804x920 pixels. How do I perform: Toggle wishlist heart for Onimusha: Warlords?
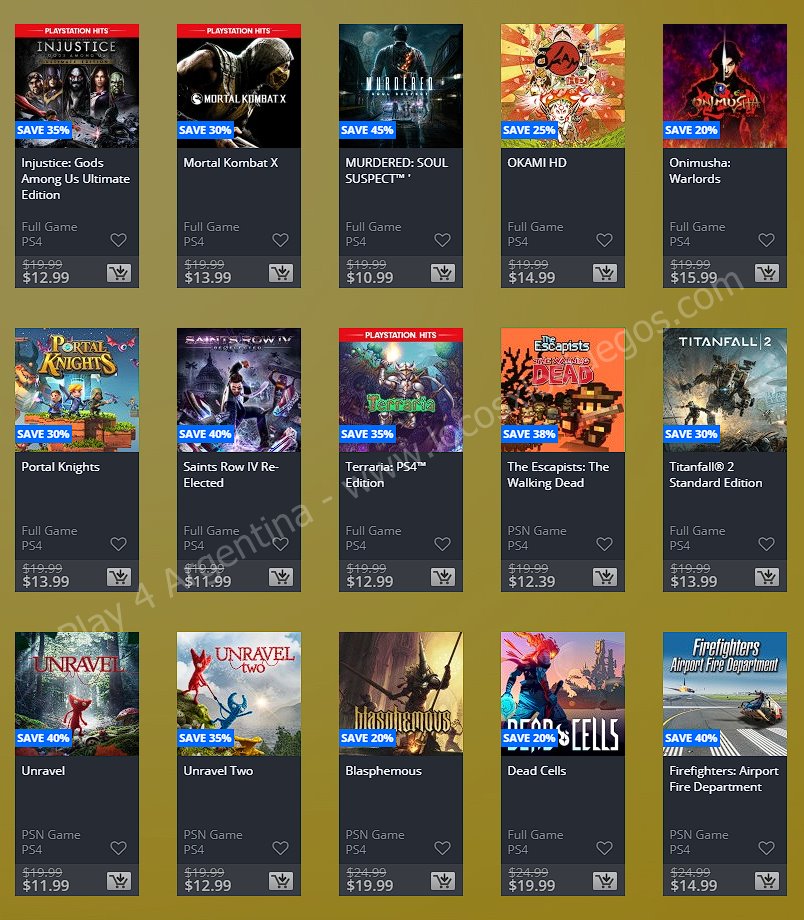(x=766, y=239)
